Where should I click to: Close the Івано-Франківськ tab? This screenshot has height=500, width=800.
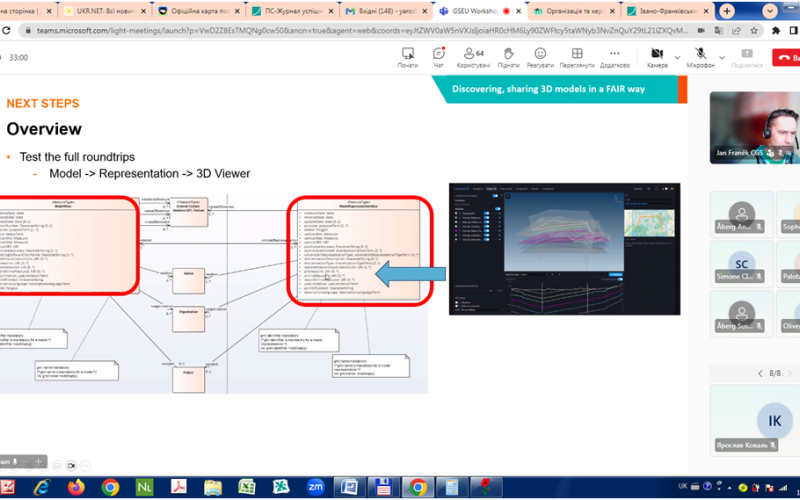tap(707, 11)
